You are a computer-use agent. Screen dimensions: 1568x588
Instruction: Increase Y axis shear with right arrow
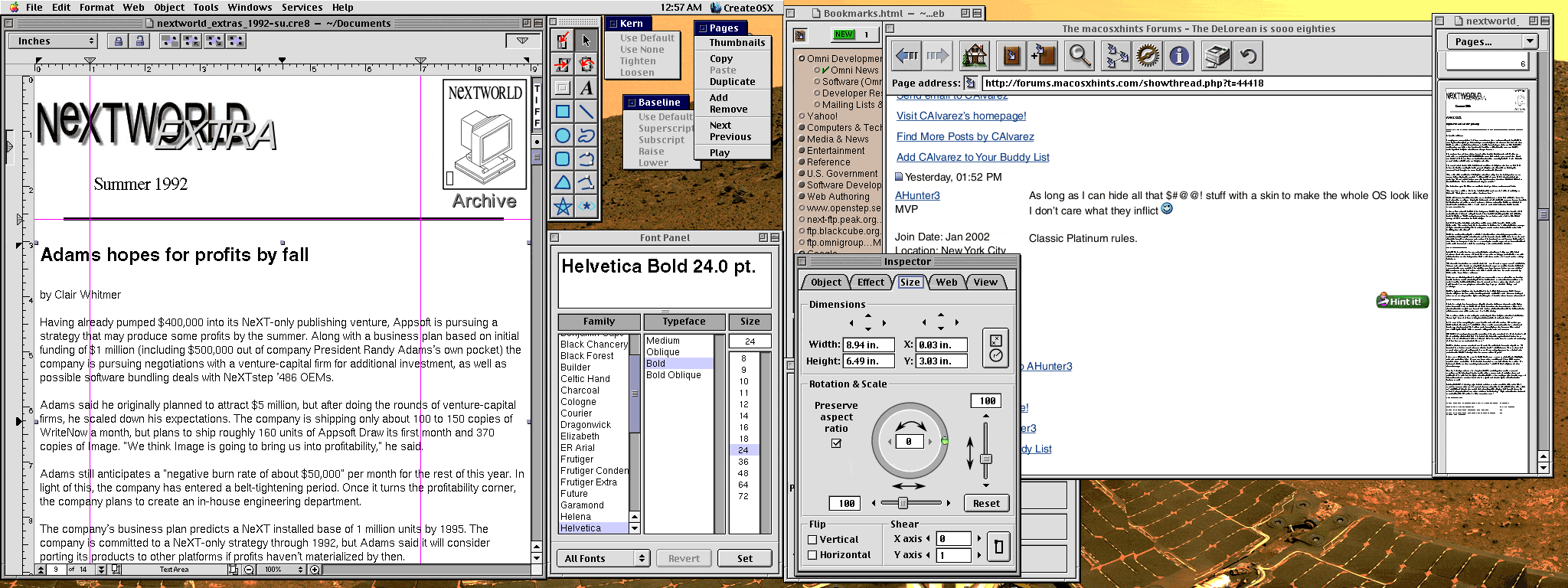(x=978, y=555)
